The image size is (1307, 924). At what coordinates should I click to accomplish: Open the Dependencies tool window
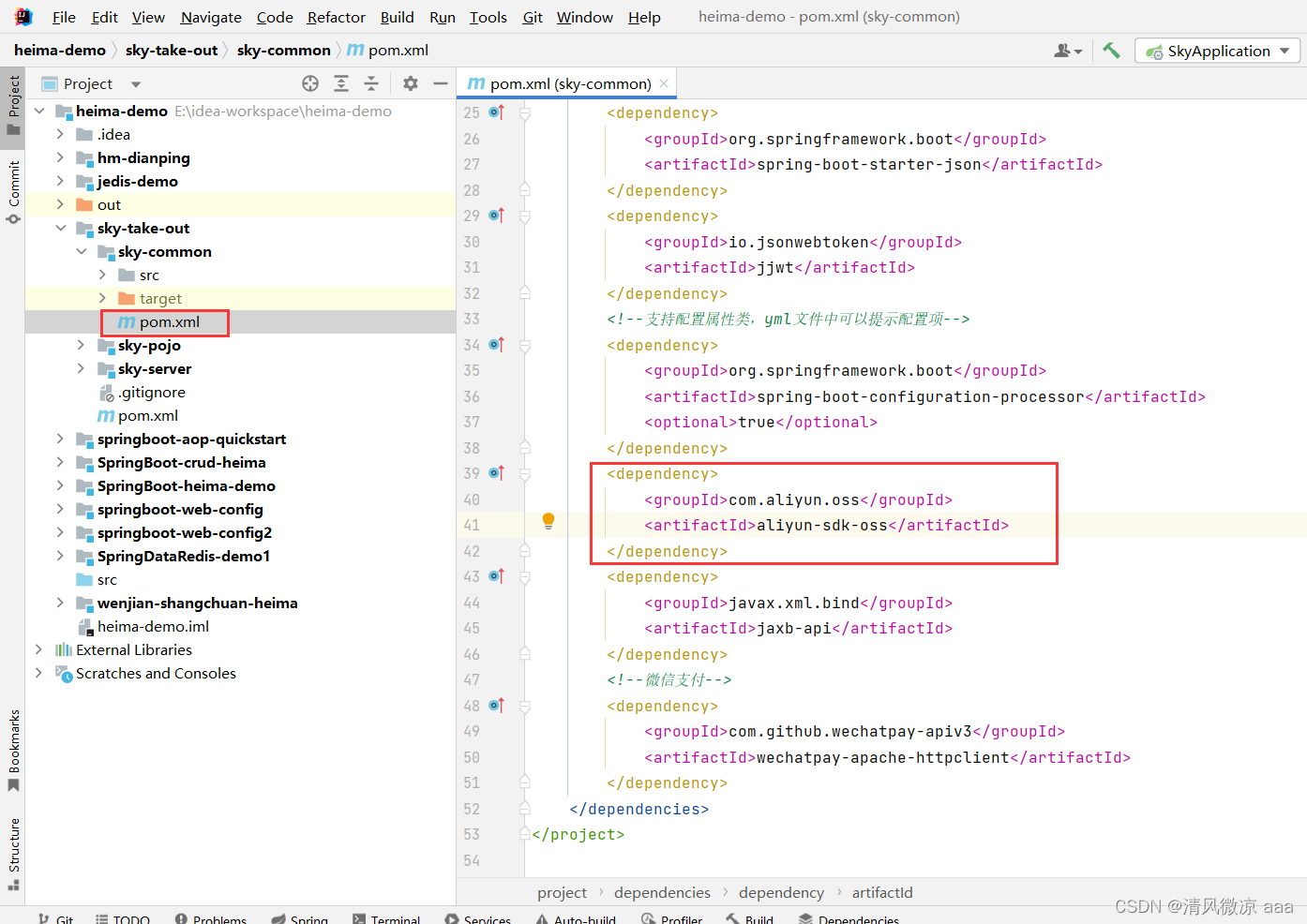[849, 919]
